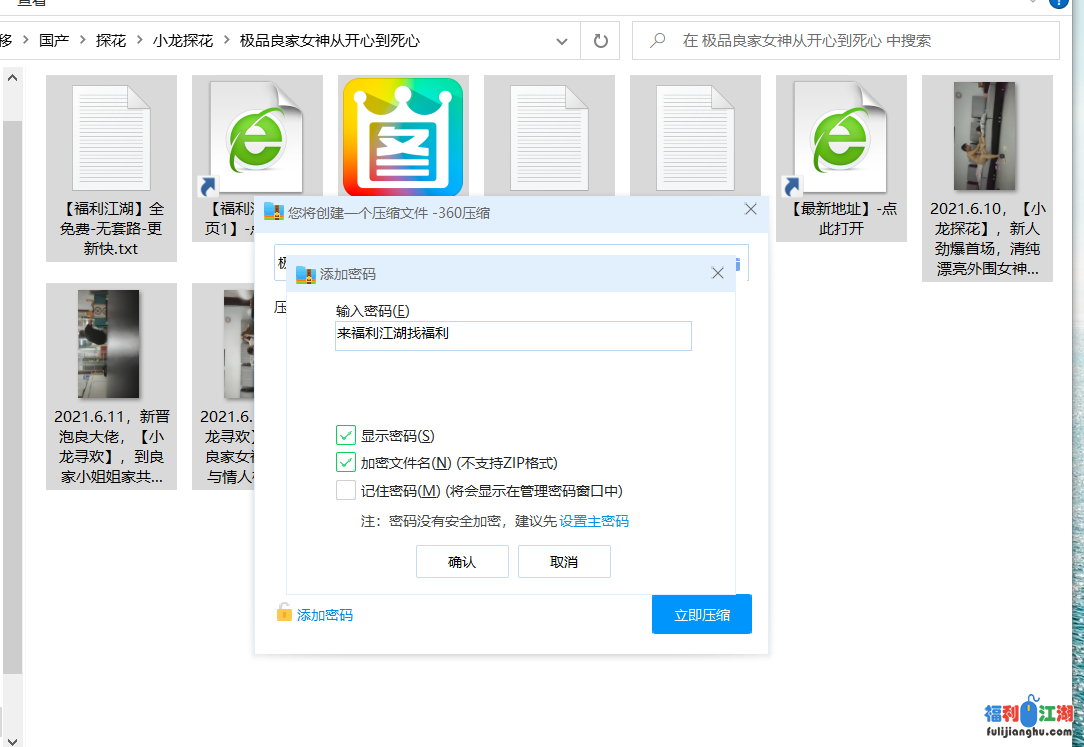Enable the 记住密码 checkbox
1084x747 pixels.
click(x=346, y=490)
